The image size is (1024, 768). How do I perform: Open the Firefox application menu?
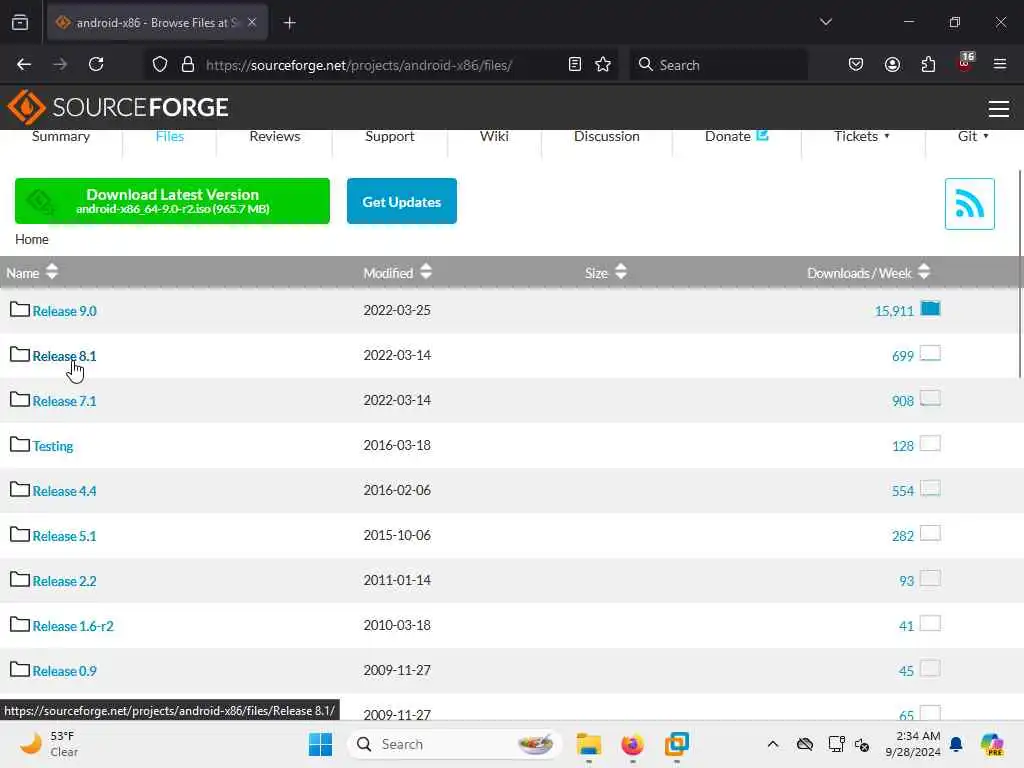pyautogui.click(x=999, y=64)
